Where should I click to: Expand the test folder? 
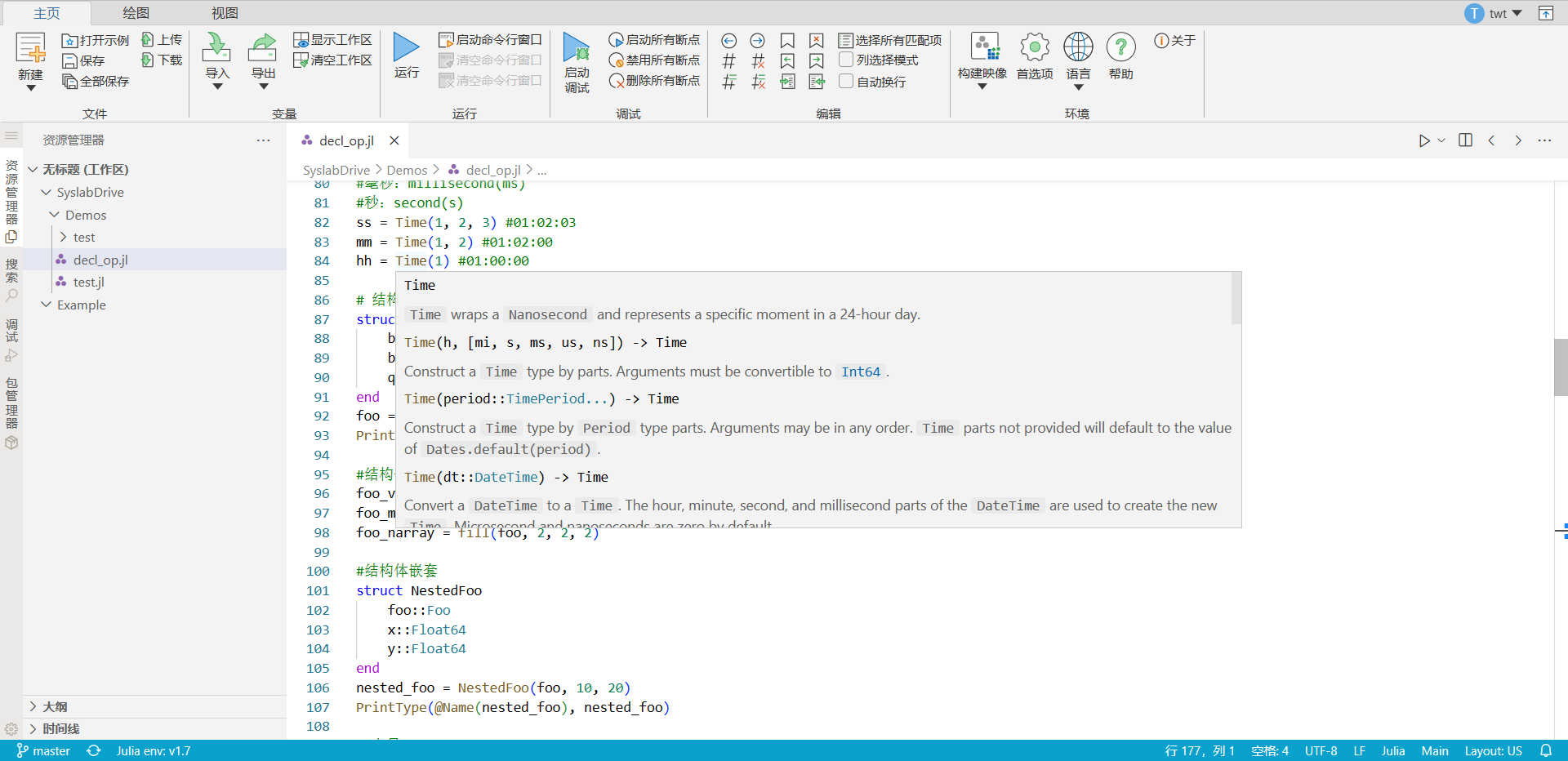coord(63,237)
